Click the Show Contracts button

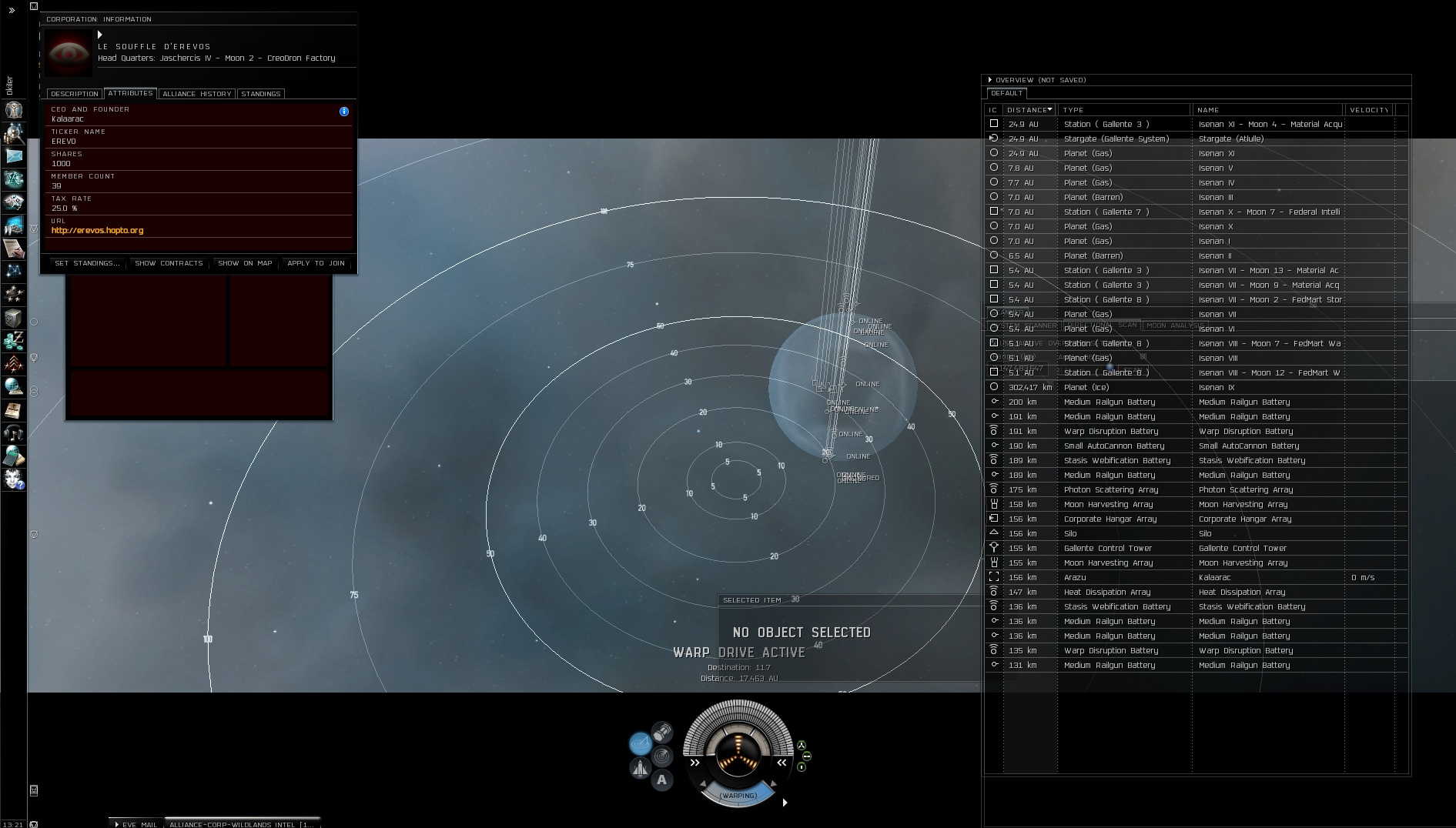coord(169,263)
